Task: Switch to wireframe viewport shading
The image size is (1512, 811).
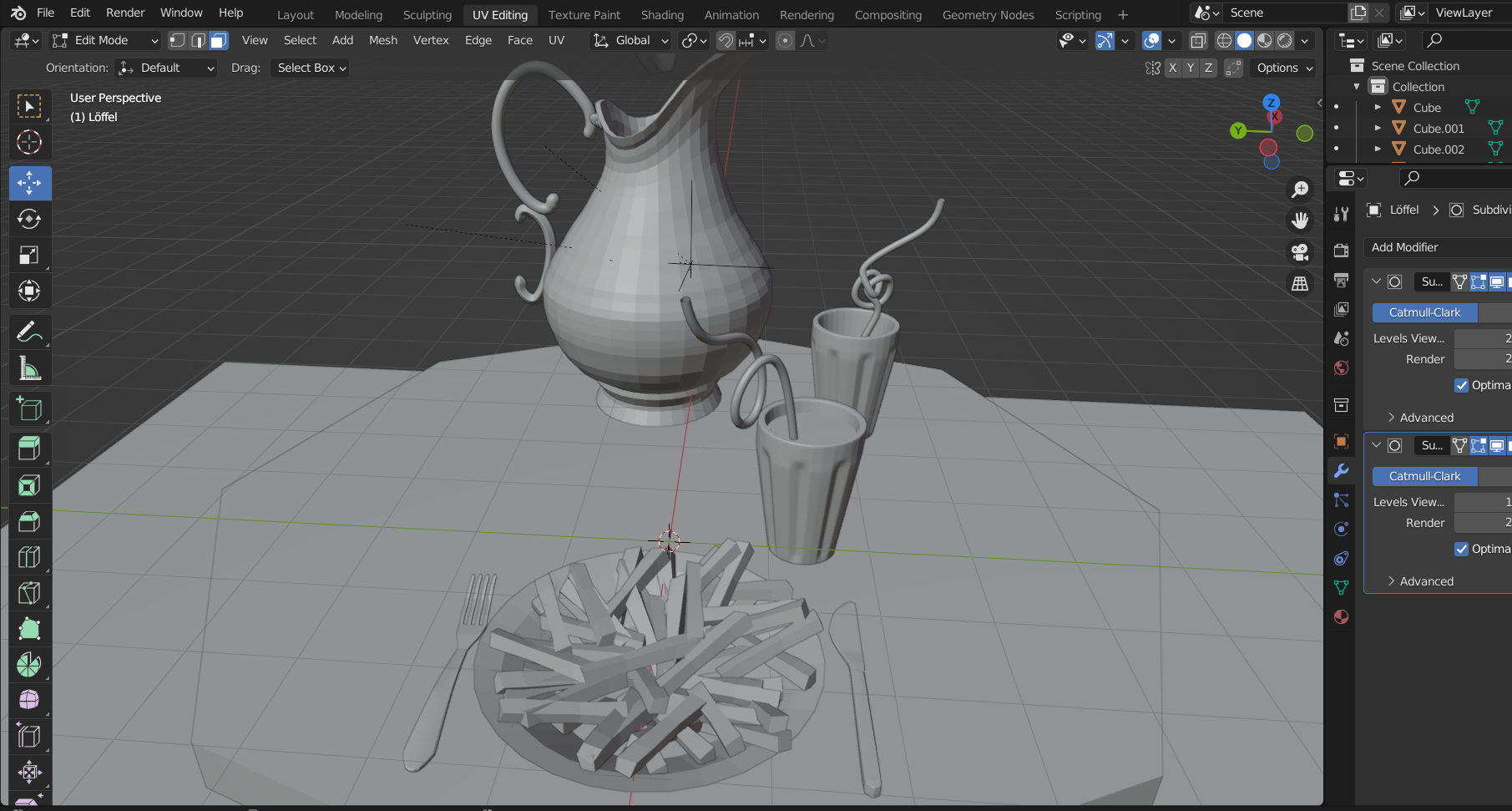Action: (x=1224, y=40)
